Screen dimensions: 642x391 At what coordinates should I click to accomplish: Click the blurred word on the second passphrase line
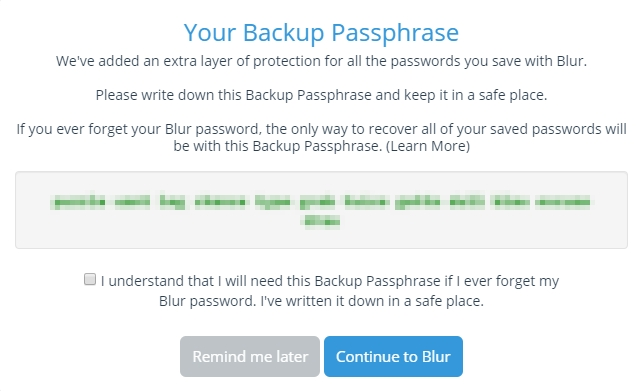[x=321, y=221]
